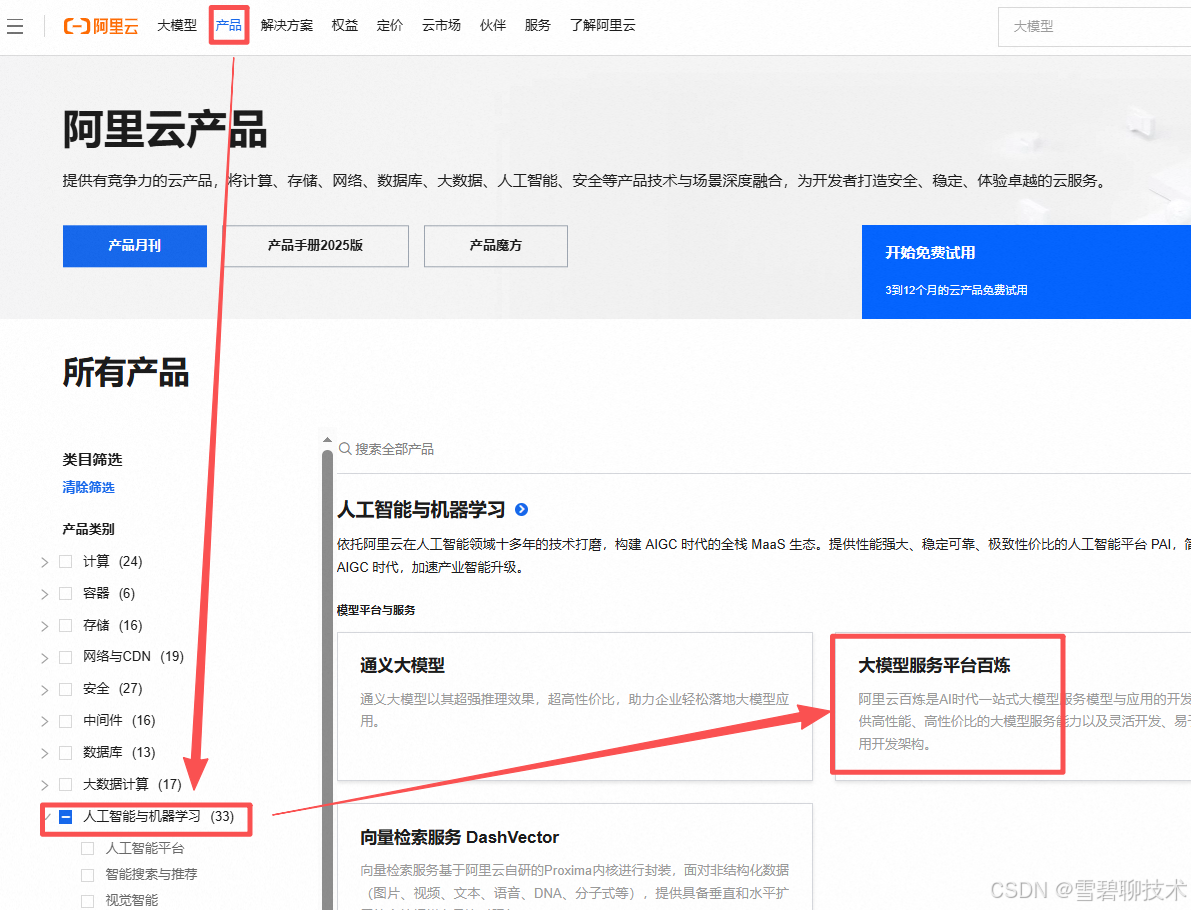This screenshot has height=910, width=1191.
Task: Open the 服务 menu item
Action: tap(538, 26)
